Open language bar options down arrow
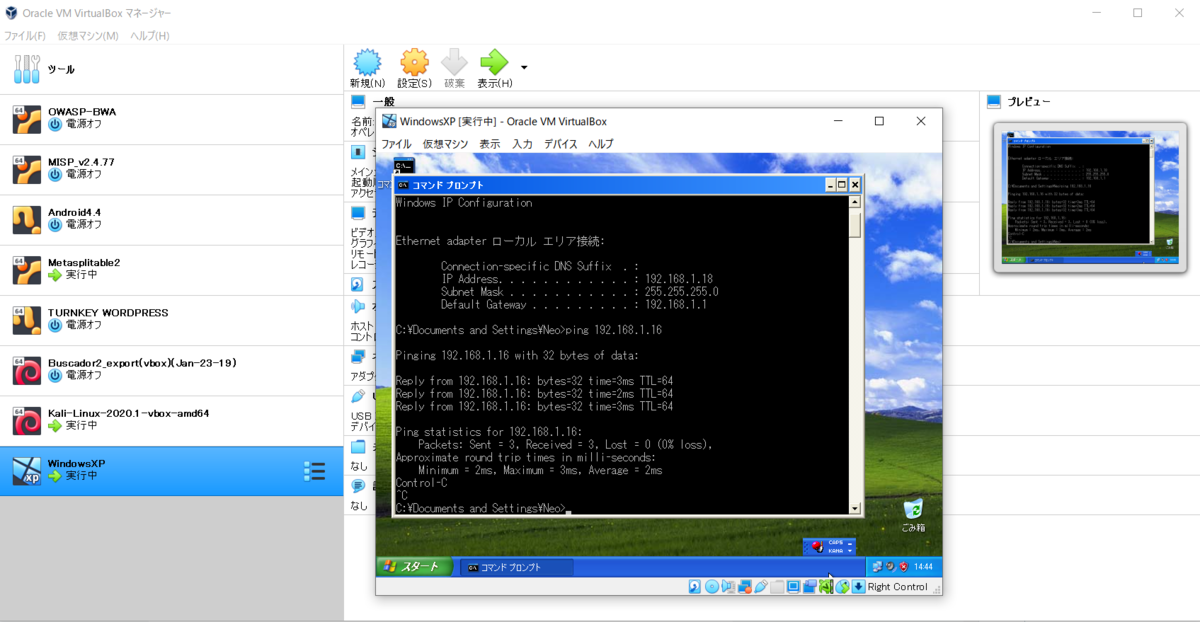This screenshot has width=1200, height=622. 850,551
